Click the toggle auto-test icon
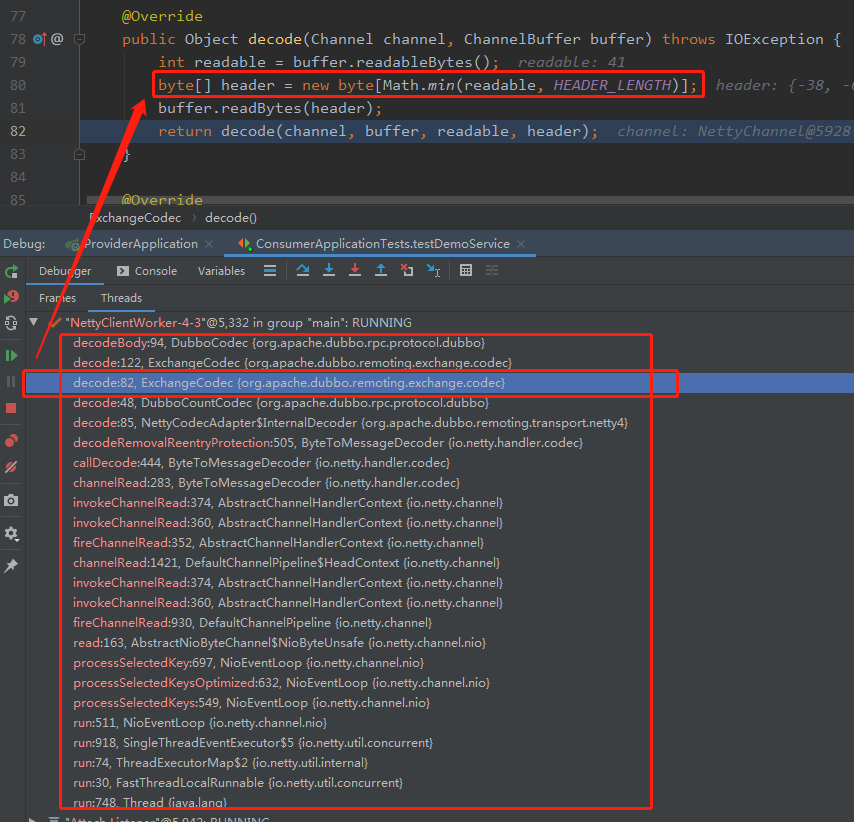The height and width of the screenshot is (822, 854). pos(11,323)
